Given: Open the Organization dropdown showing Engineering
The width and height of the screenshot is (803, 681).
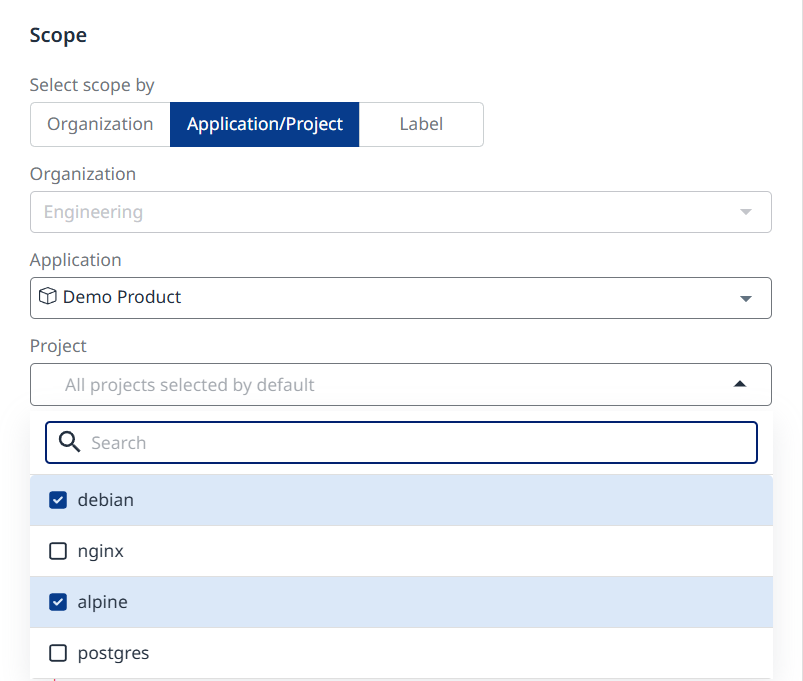Looking at the screenshot, I should (400, 212).
